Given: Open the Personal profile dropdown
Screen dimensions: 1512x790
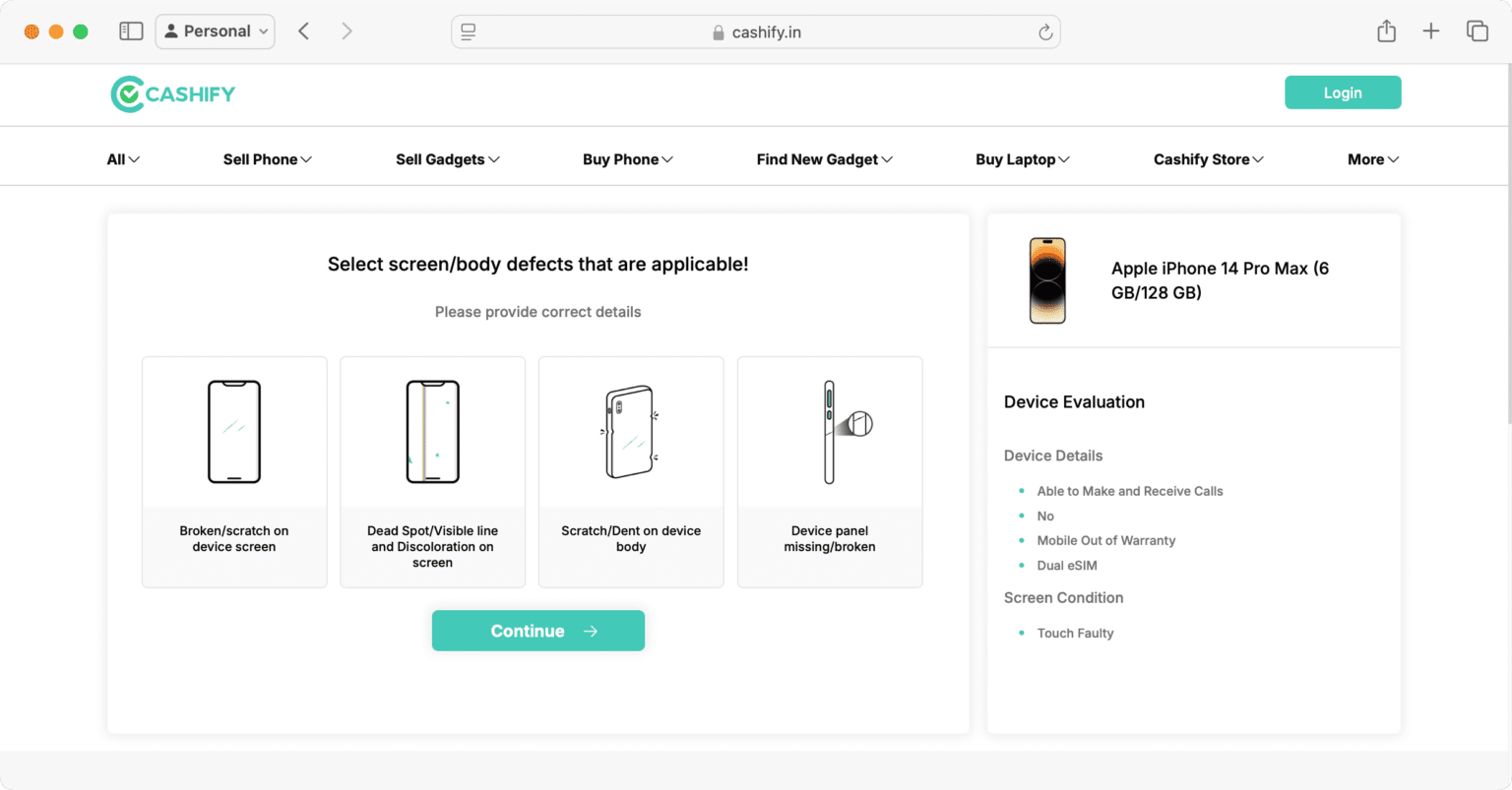Looking at the screenshot, I should [x=216, y=31].
